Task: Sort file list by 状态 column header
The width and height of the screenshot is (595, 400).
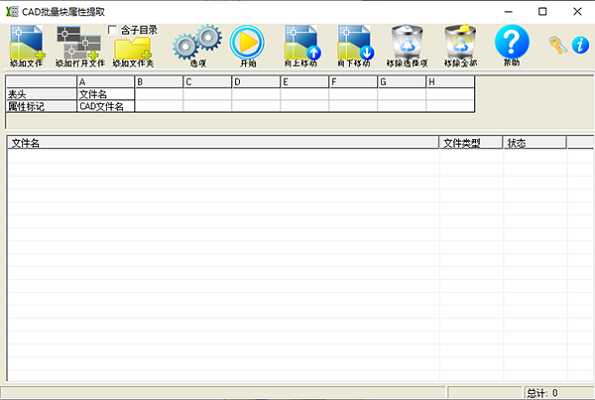Action: click(x=535, y=143)
